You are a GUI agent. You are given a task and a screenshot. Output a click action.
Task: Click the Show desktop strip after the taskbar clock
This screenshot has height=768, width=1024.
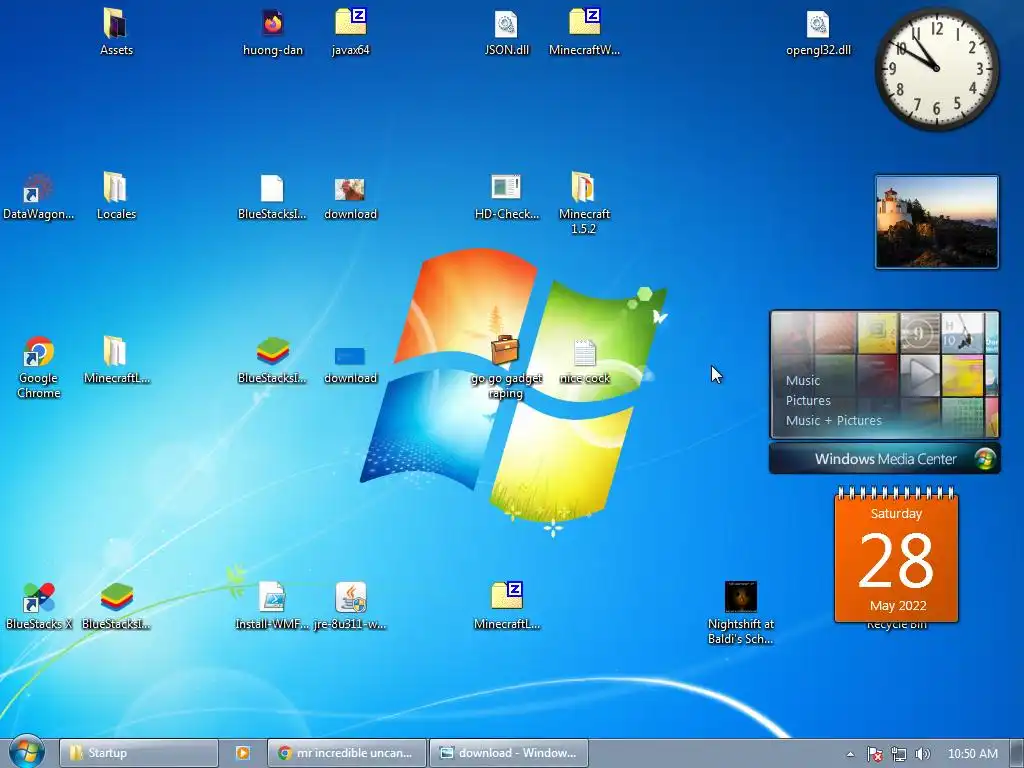pyautogui.click(x=1017, y=753)
